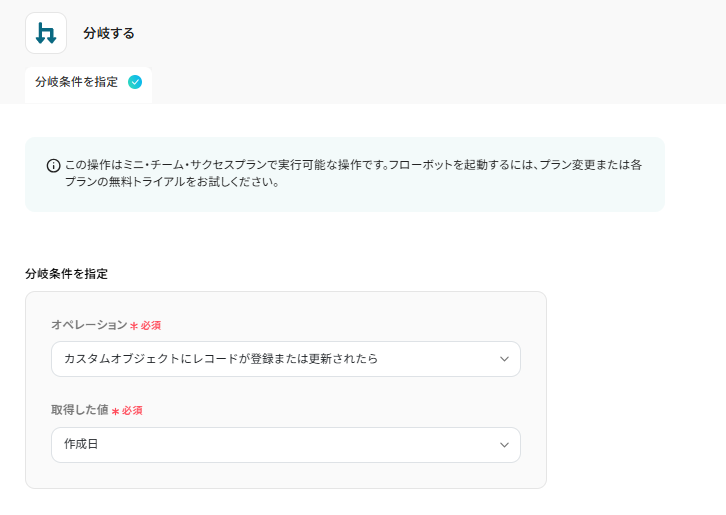This screenshot has width=726, height=515.
Task: Click the teal checkmark on the tab
Action: click(135, 82)
